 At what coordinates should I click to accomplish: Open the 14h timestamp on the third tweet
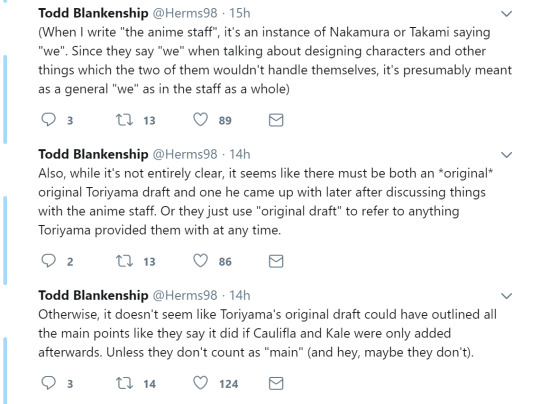(x=240, y=296)
